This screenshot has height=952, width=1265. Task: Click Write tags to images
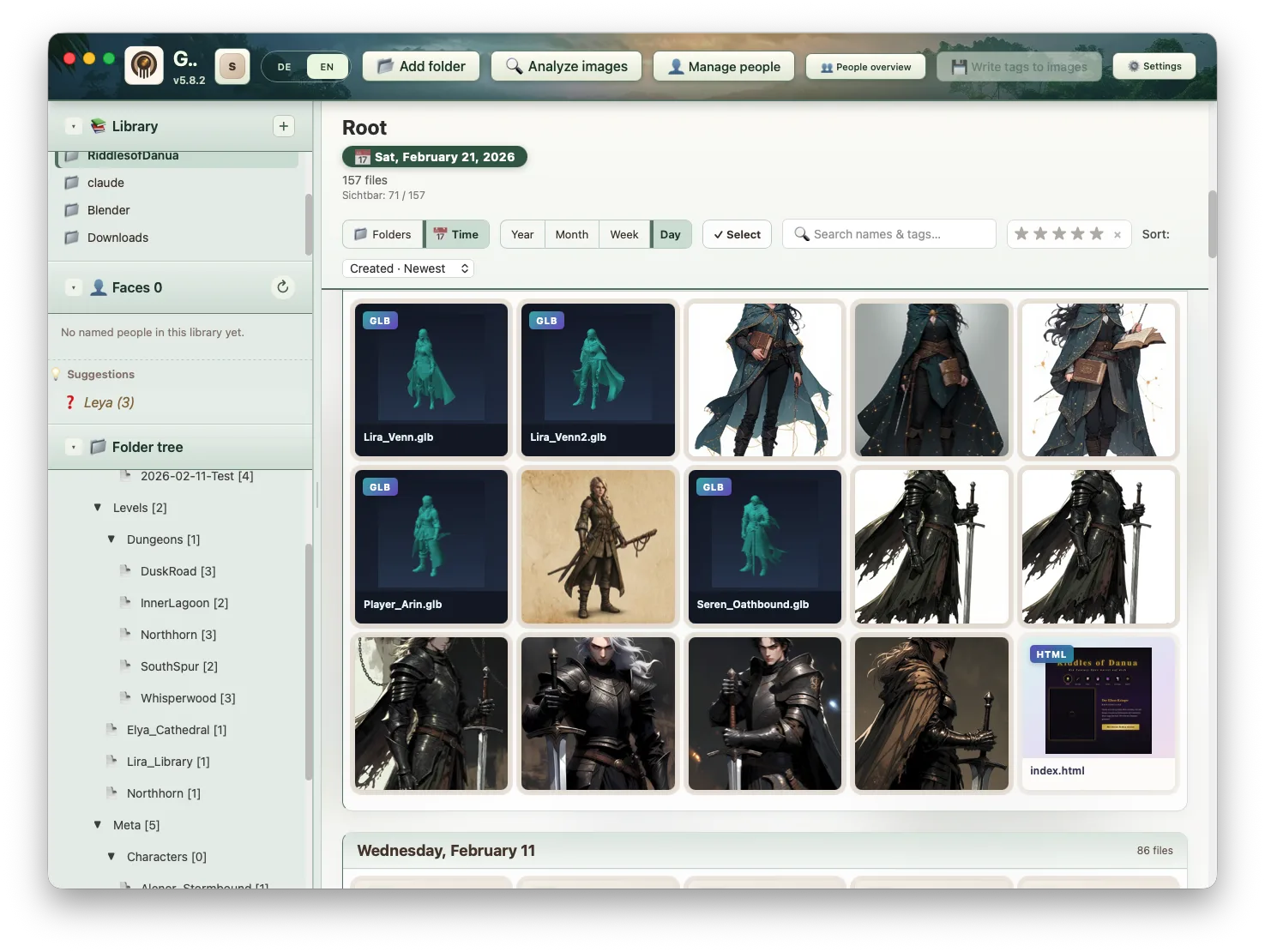tap(1019, 66)
